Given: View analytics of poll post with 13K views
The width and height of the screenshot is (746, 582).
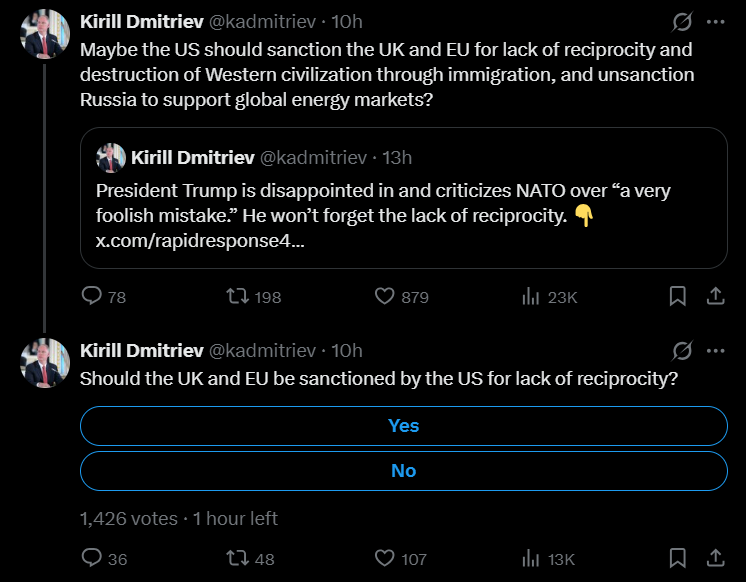Looking at the screenshot, I should coord(530,558).
